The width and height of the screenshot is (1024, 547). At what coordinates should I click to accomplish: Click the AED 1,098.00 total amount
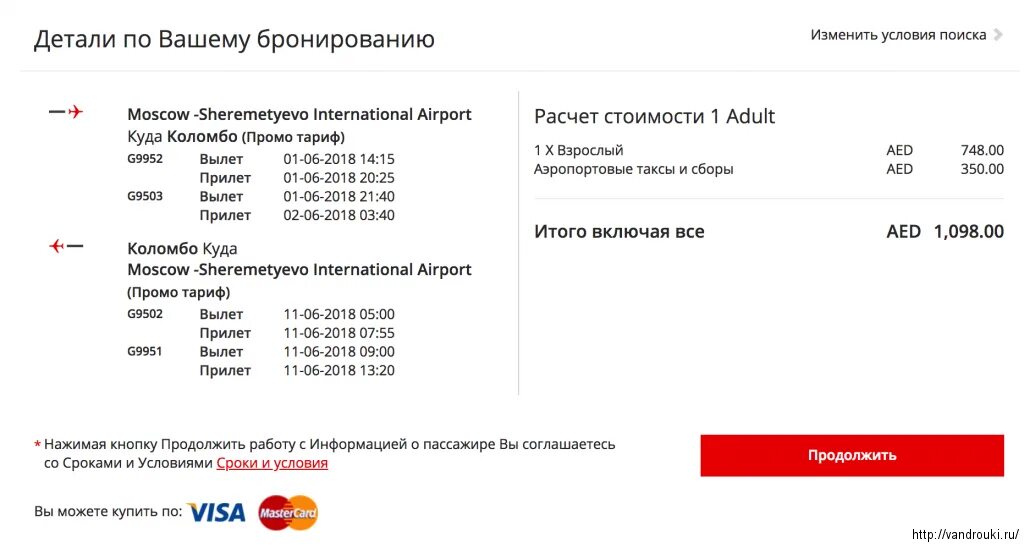[945, 232]
